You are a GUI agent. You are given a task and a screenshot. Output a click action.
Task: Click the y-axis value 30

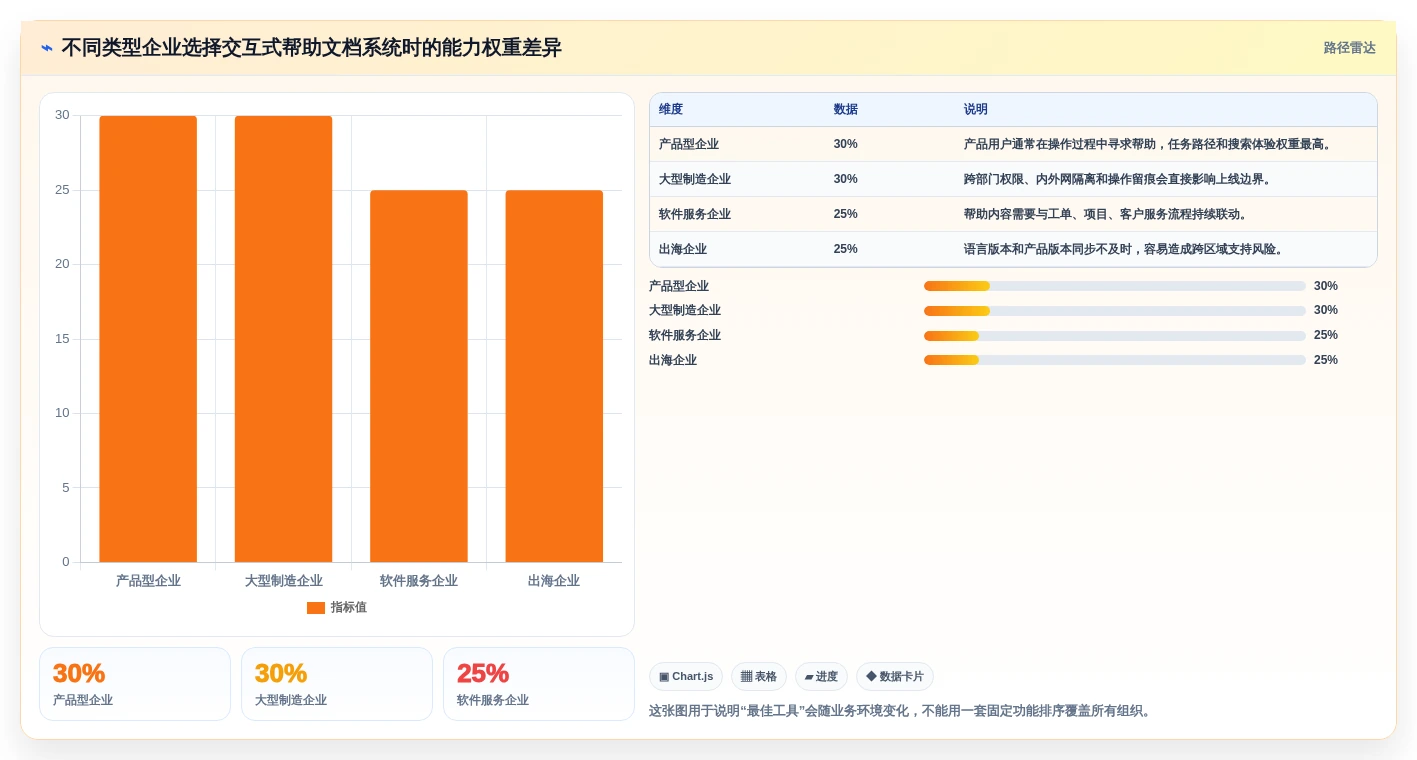coord(62,115)
